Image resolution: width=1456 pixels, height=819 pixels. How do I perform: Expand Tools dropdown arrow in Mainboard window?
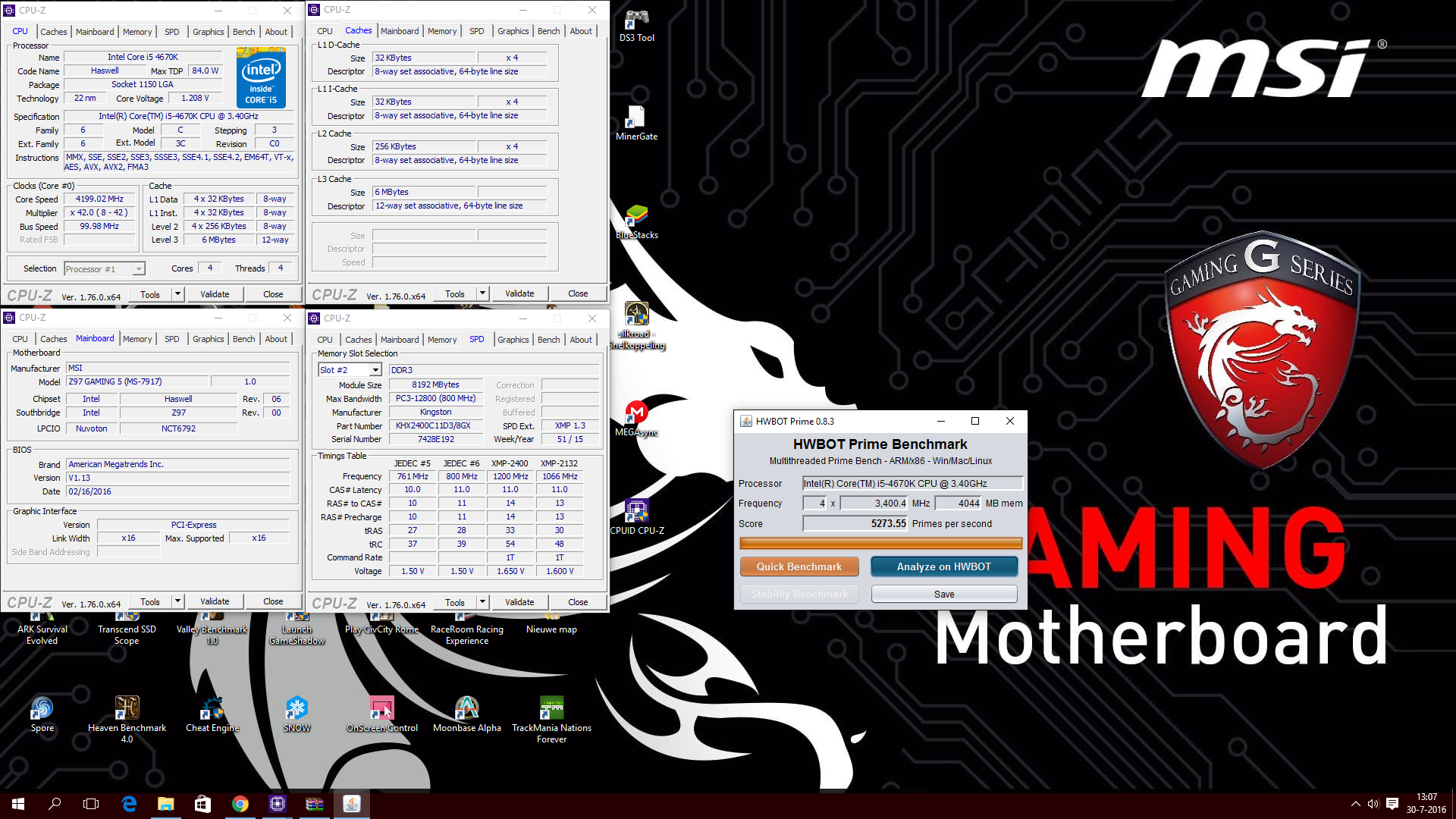click(x=177, y=602)
